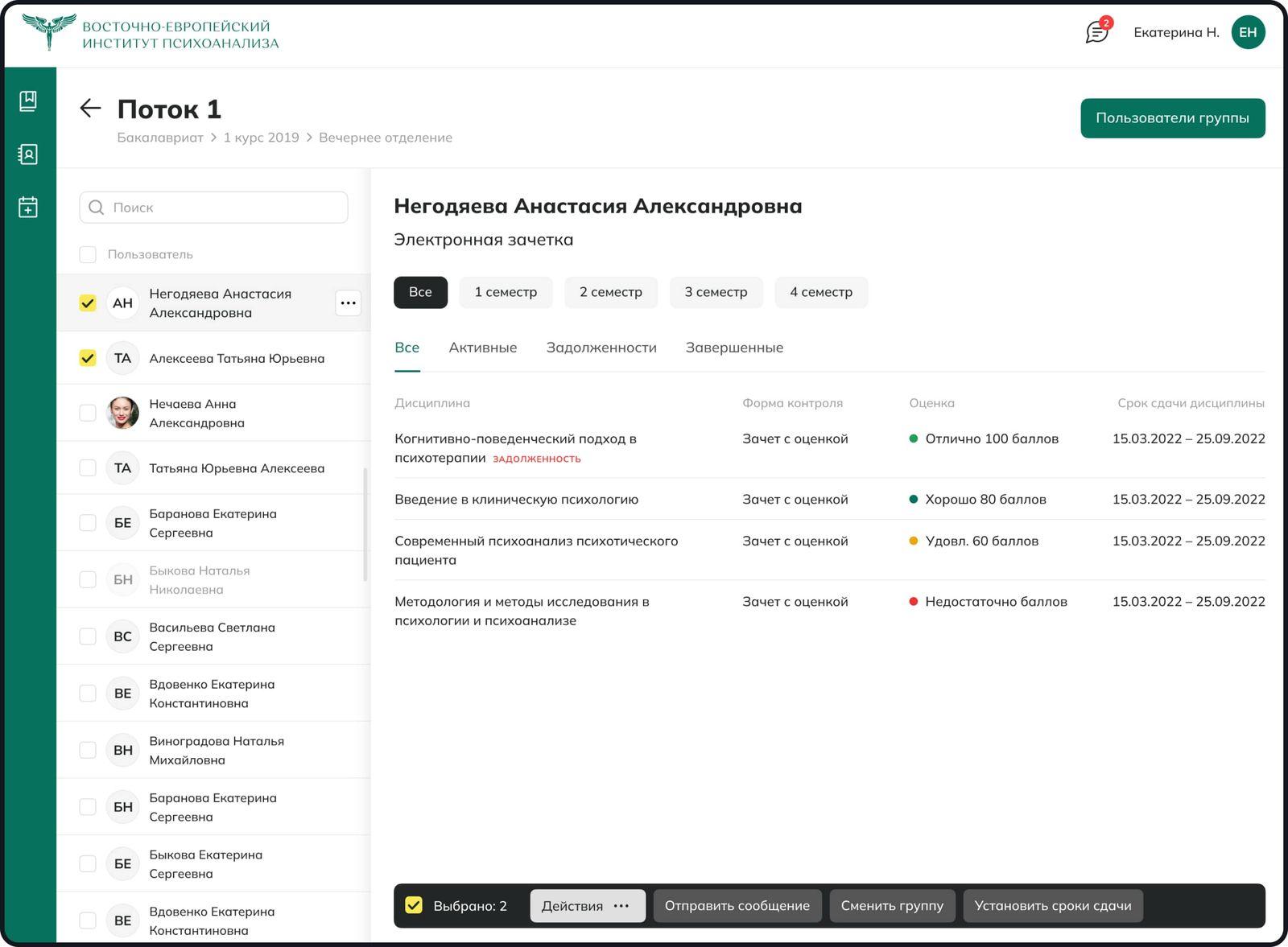The height and width of the screenshot is (947, 1288).
Task: Open the calendar sidebar icon
Action: pos(28,207)
